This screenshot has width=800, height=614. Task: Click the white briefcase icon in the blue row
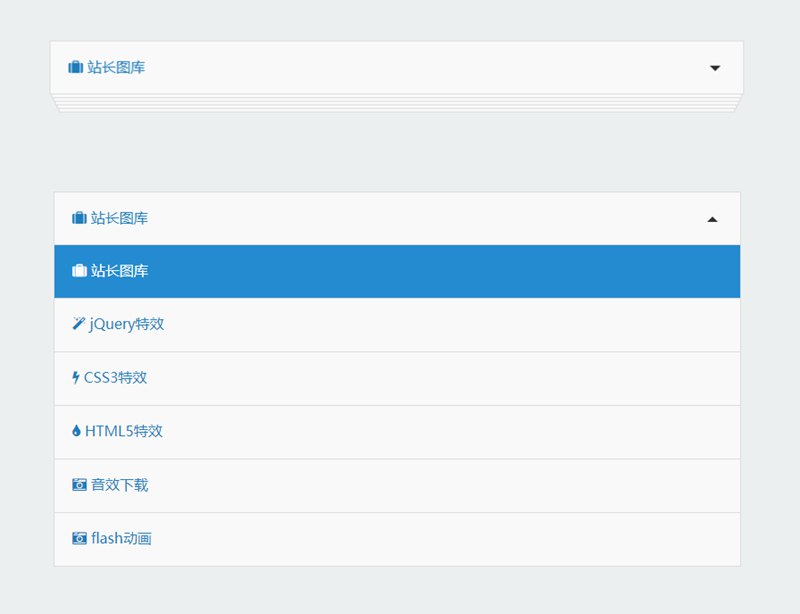click(79, 271)
